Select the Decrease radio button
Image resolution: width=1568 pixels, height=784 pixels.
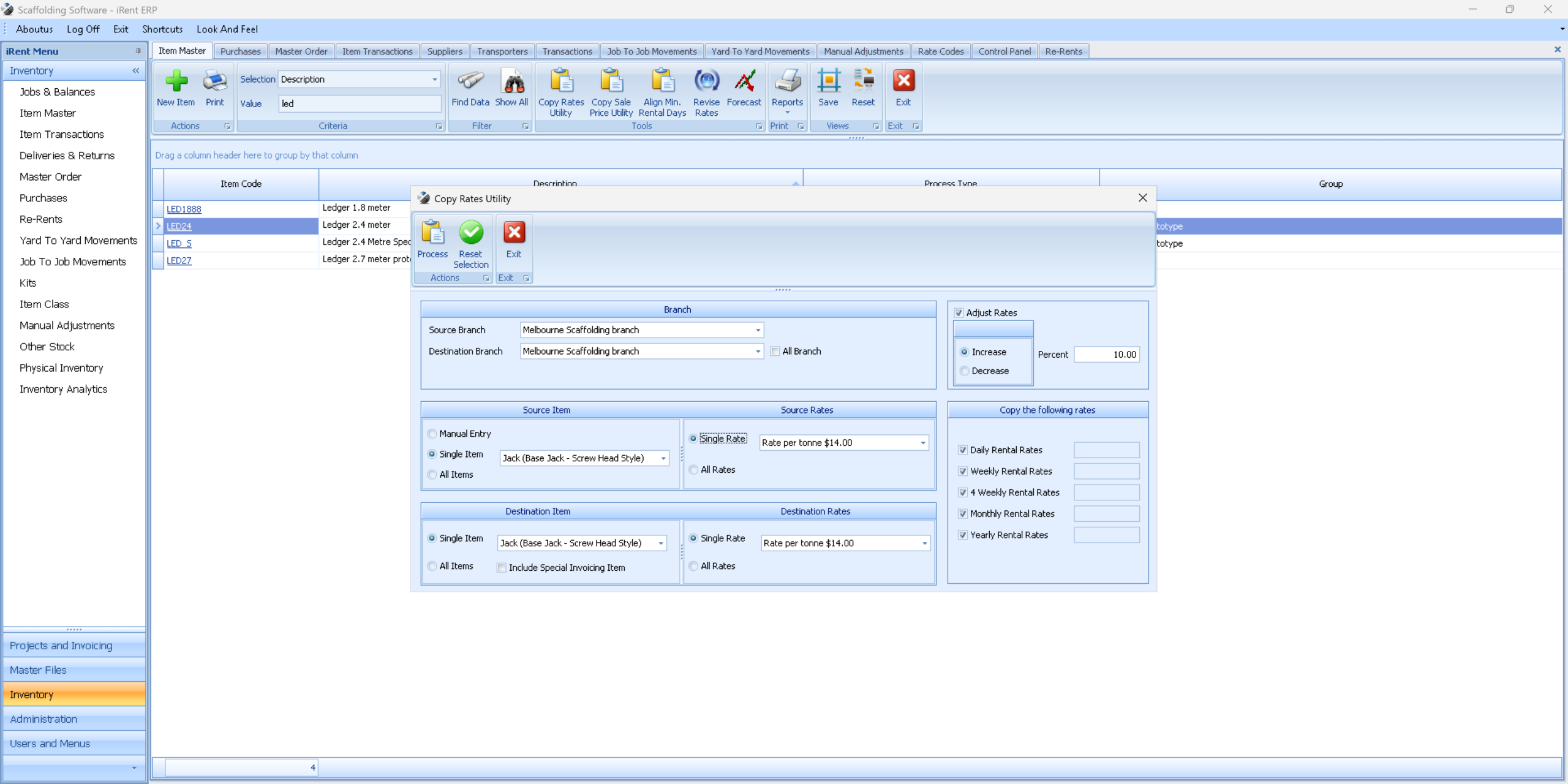click(x=965, y=371)
